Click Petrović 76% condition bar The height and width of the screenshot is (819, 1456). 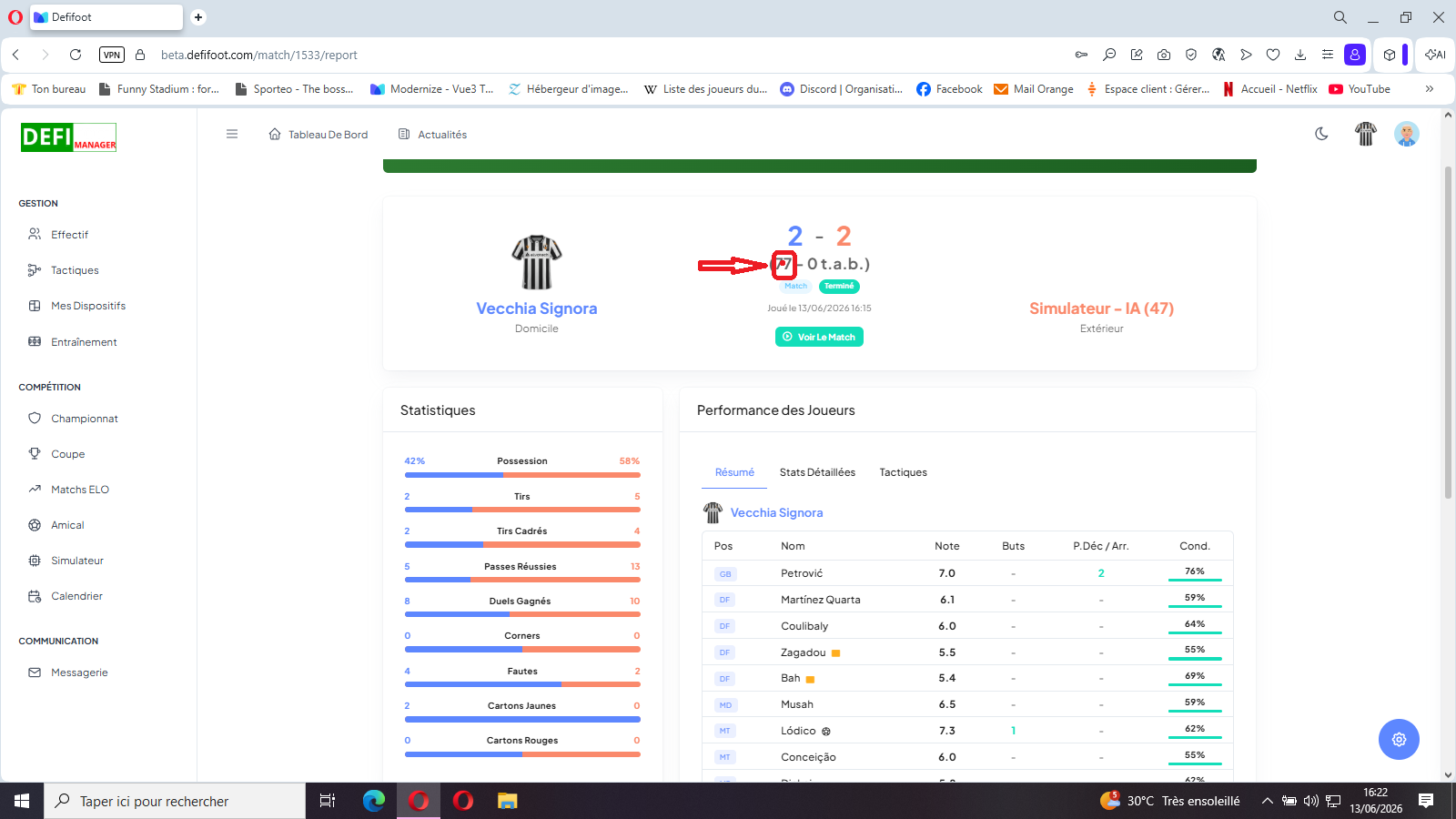(1195, 581)
